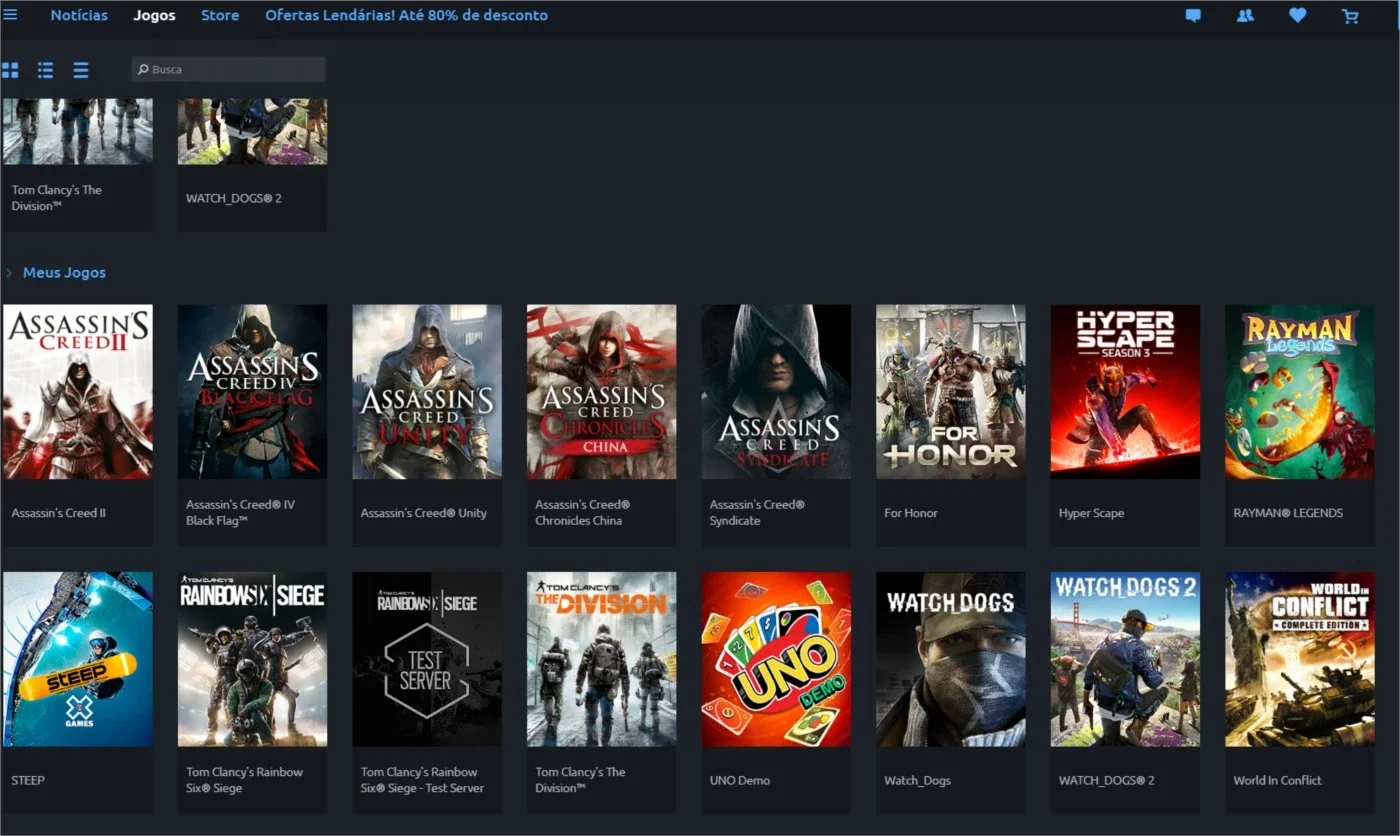Click "WATCH_DOGS® 2" title in Meus Jogos
Image resolution: width=1400 pixels, height=836 pixels.
(x=1107, y=780)
